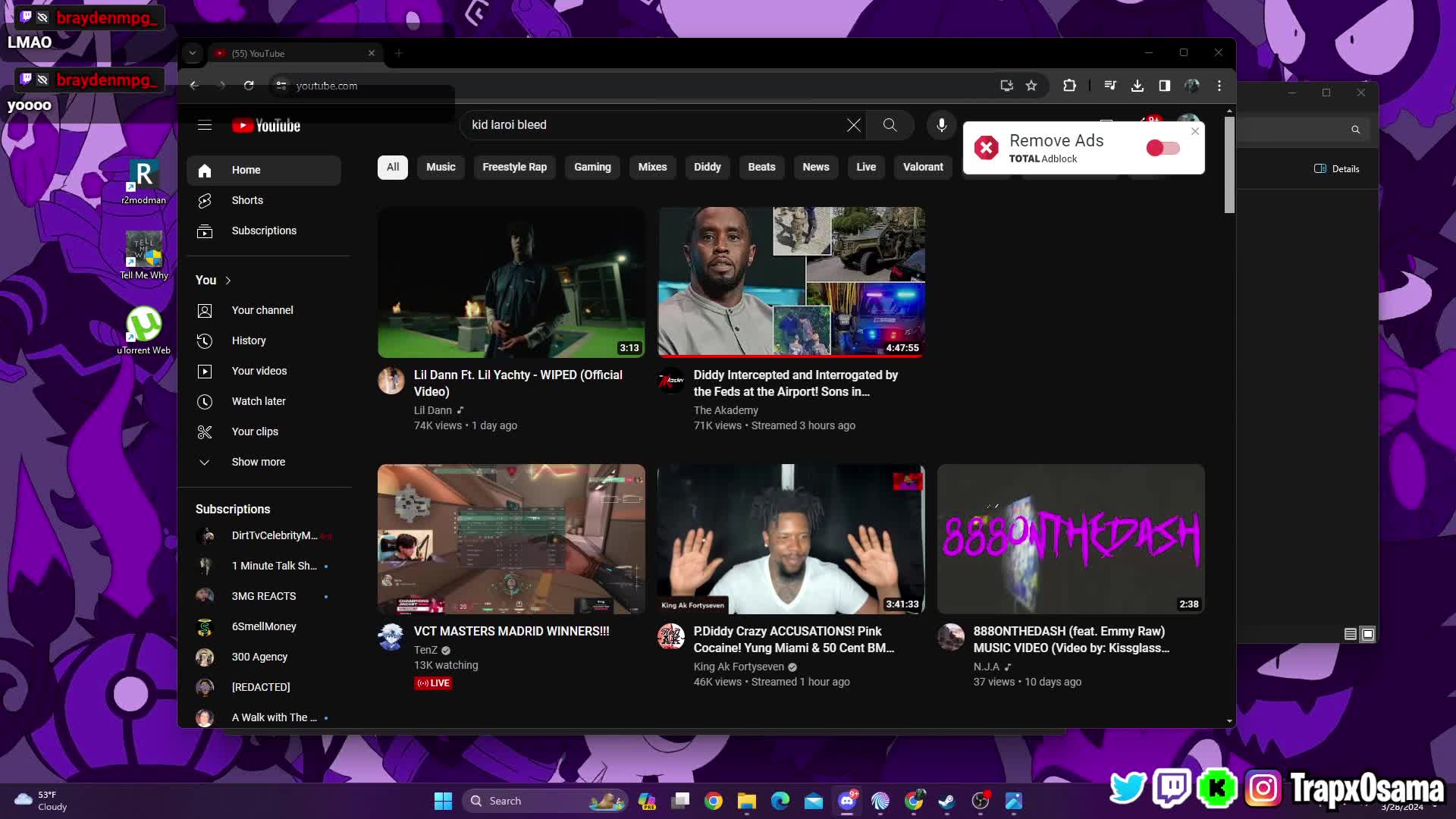Screen dimensions: 1456x819
Task: Select the Mixes filter chip
Action: [x=652, y=168]
